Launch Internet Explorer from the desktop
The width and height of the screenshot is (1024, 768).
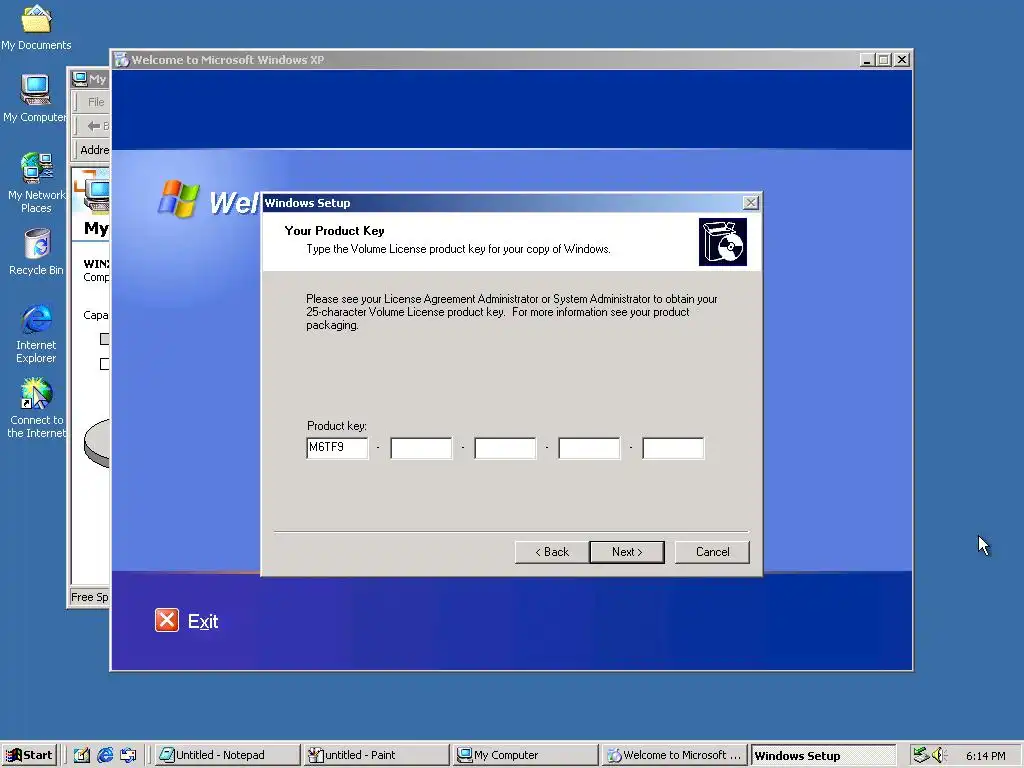36,334
